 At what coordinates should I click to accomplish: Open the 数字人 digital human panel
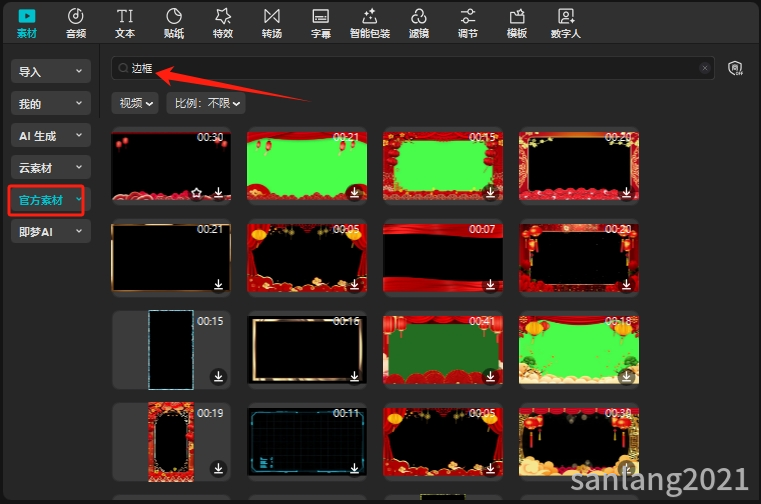coord(566,22)
